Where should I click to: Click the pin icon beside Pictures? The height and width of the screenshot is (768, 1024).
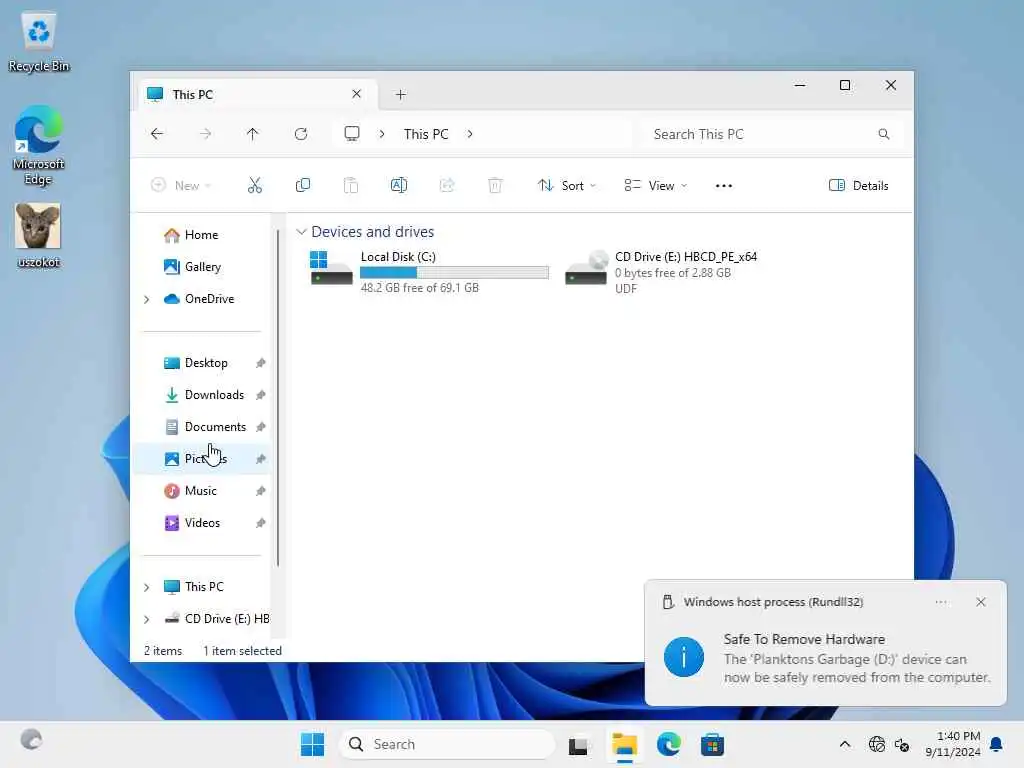tap(261, 459)
